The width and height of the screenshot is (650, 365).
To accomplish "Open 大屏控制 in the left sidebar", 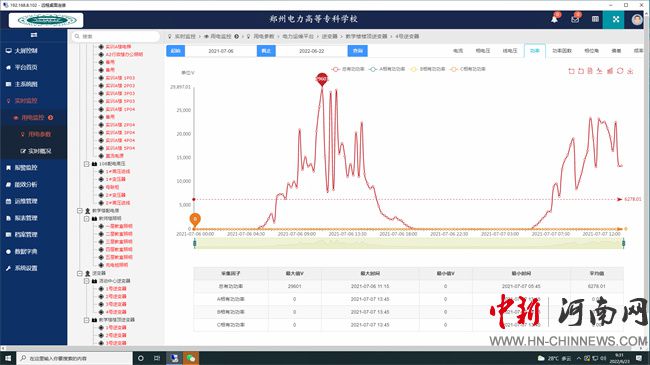I will pos(26,51).
